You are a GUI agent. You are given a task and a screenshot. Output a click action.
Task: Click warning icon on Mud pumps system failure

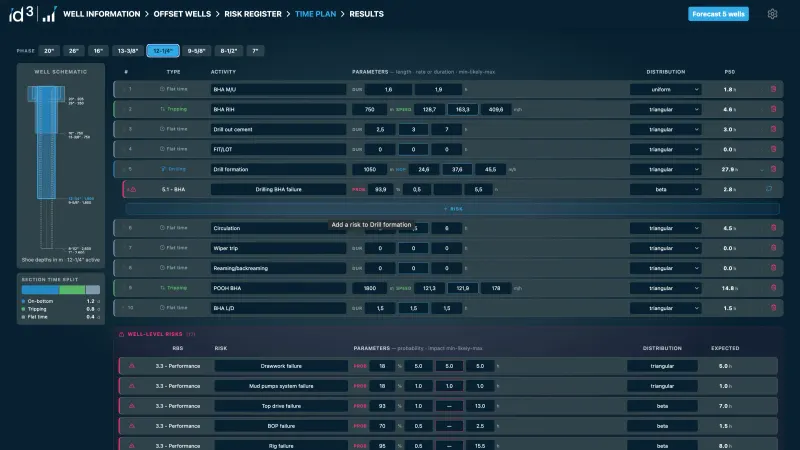132,386
